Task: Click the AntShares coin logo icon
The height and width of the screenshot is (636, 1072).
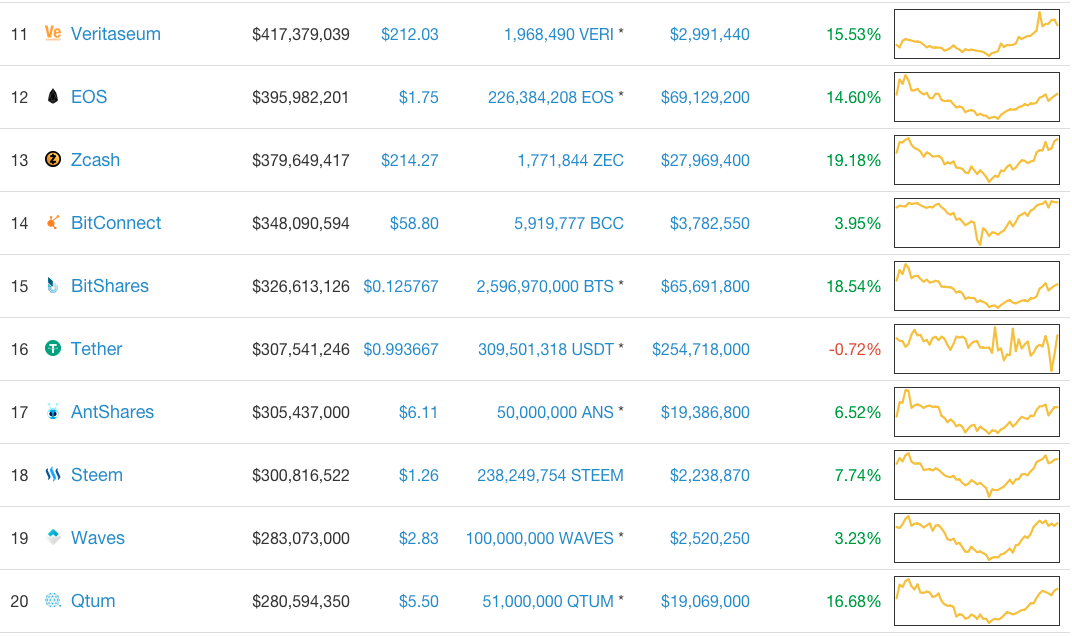Action: 53,412
